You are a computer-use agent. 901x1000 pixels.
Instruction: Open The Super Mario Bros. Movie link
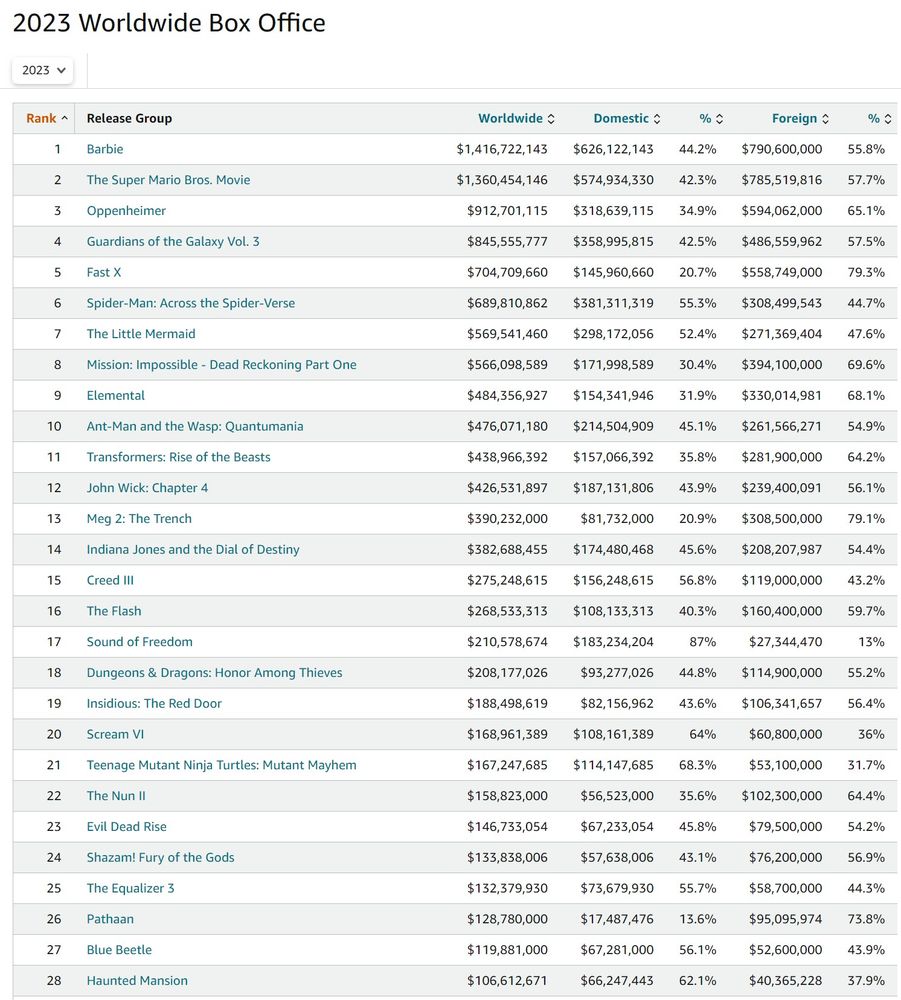pos(168,180)
